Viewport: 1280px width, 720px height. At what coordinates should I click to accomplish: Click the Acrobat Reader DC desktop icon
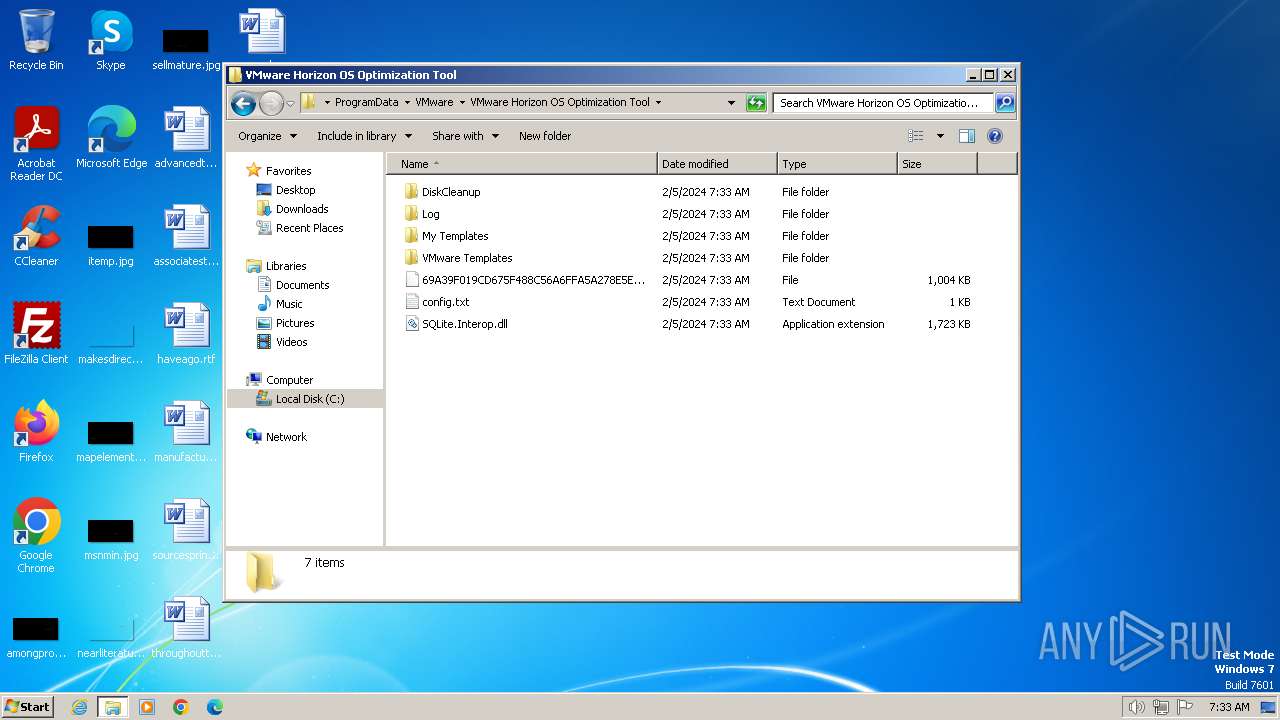click(x=36, y=144)
